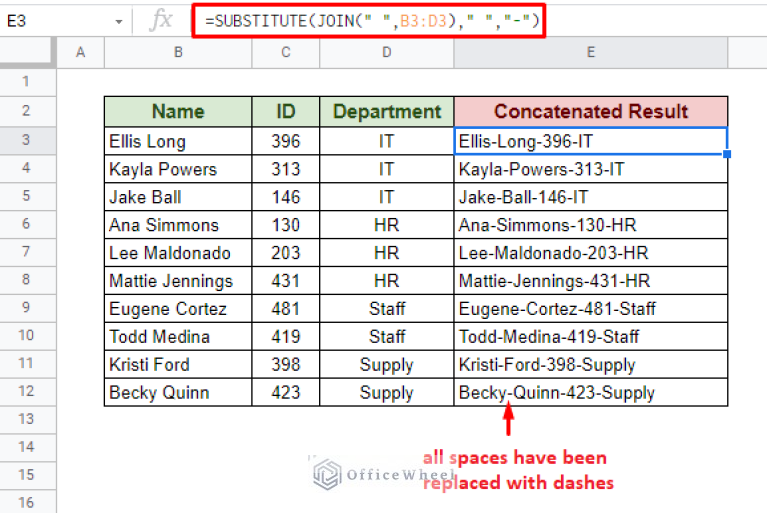This screenshot has width=767, height=513.
Task: Select cell containing Kristi Ford
Action: coord(178,364)
